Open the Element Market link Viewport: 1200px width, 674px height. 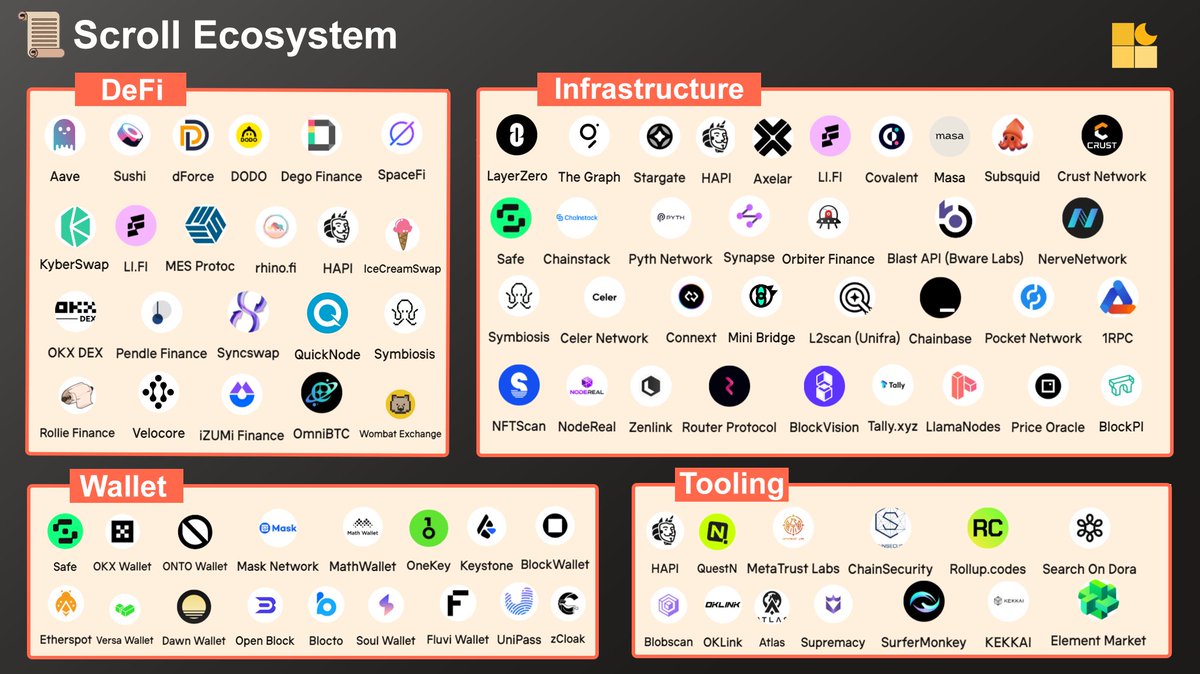[1098, 600]
